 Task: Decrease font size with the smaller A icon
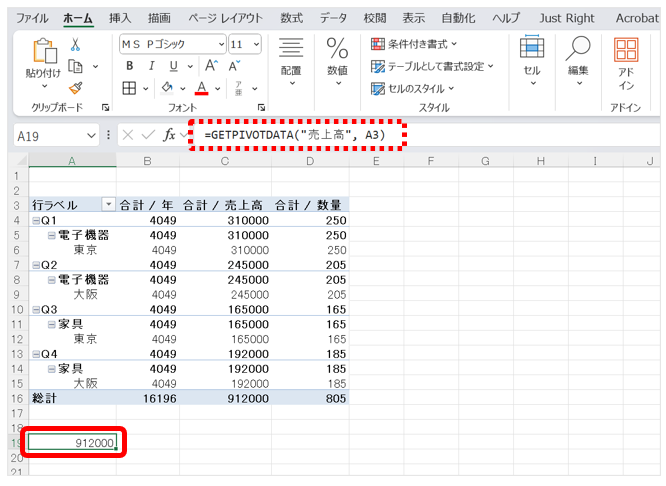pyautogui.click(x=234, y=66)
